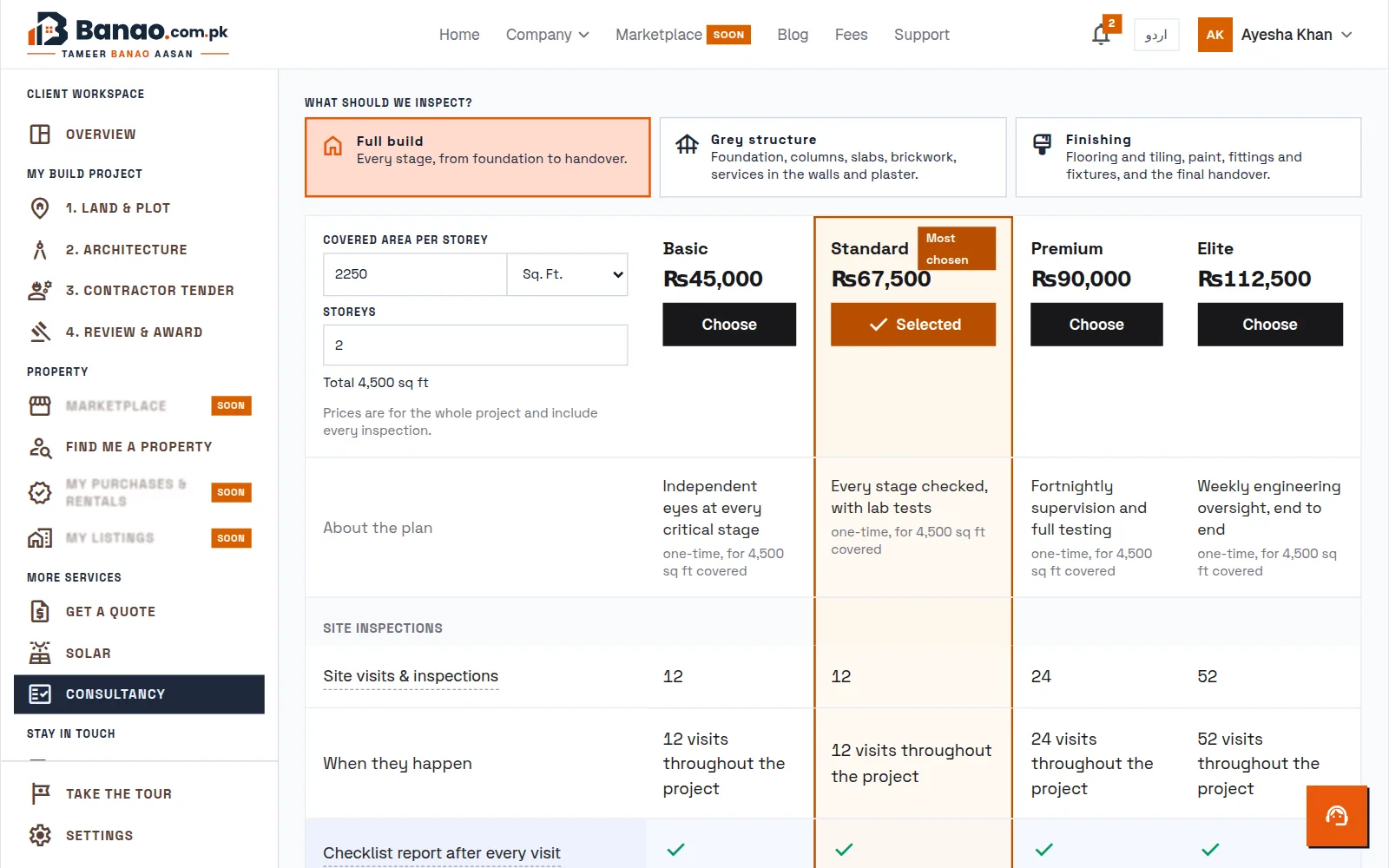Click My Purchases & Rentals item
This screenshot has width=1389, height=868.
[x=139, y=493]
